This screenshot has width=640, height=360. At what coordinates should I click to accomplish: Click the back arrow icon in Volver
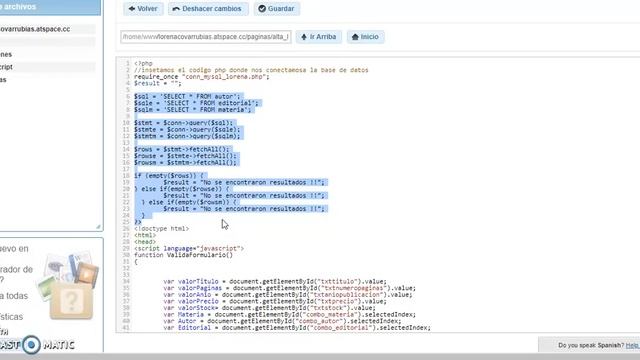(132, 9)
